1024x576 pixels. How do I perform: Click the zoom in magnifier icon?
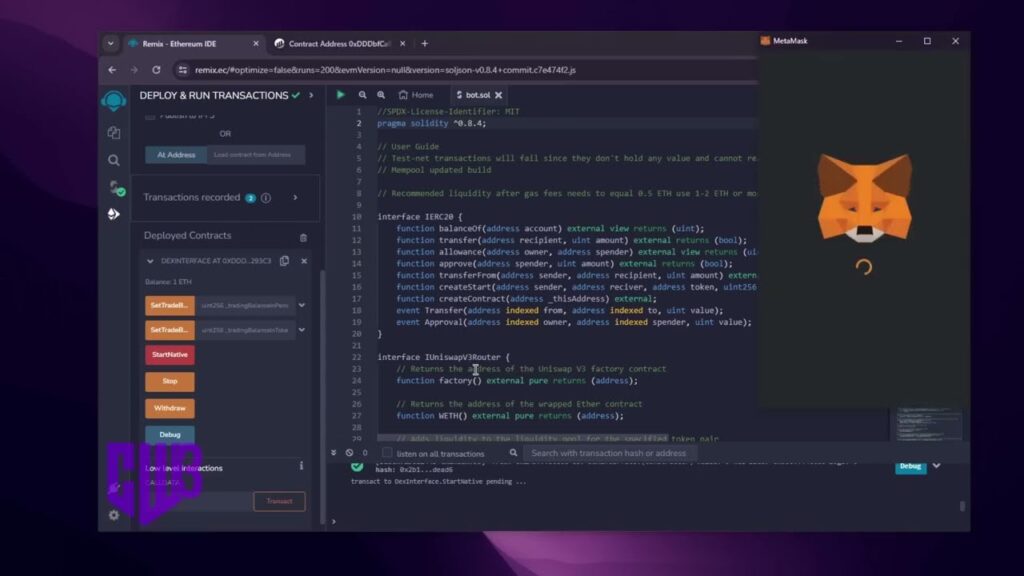pos(381,95)
